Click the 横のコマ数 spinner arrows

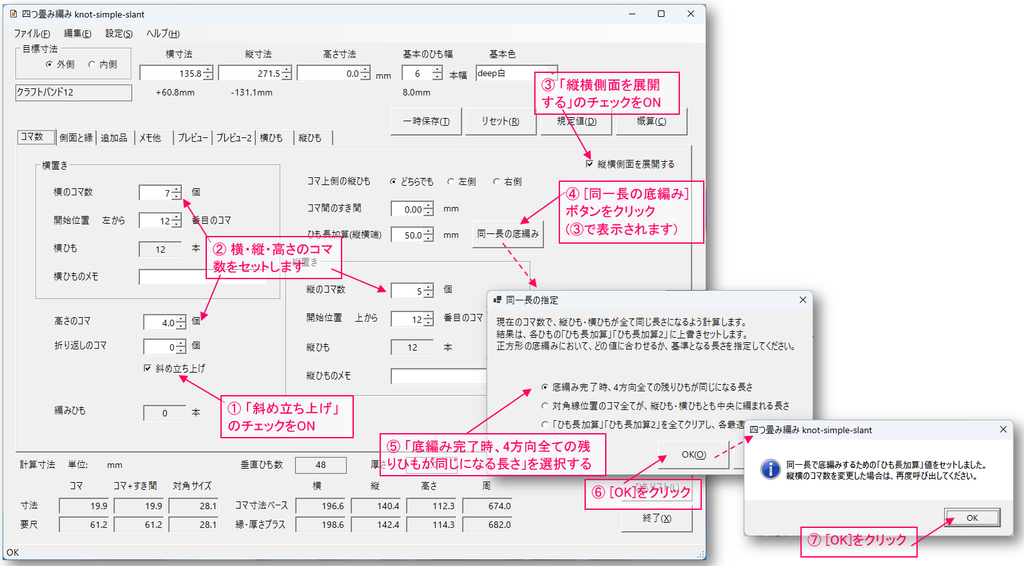(x=176, y=193)
